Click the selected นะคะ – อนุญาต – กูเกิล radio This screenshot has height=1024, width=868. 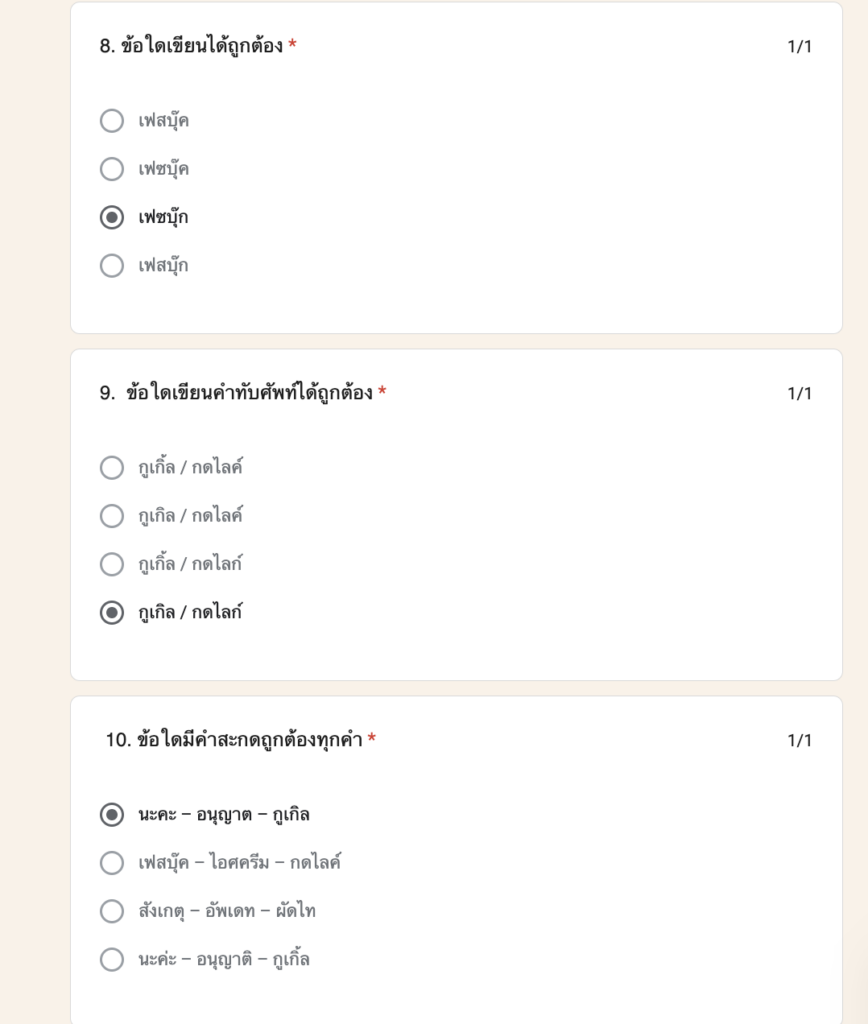tap(112, 815)
